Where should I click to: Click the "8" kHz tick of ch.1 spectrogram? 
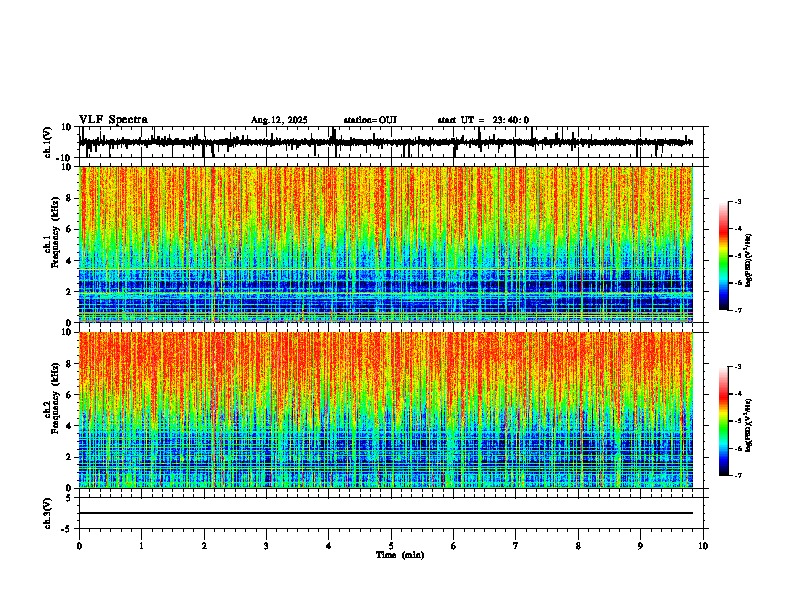[70, 198]
